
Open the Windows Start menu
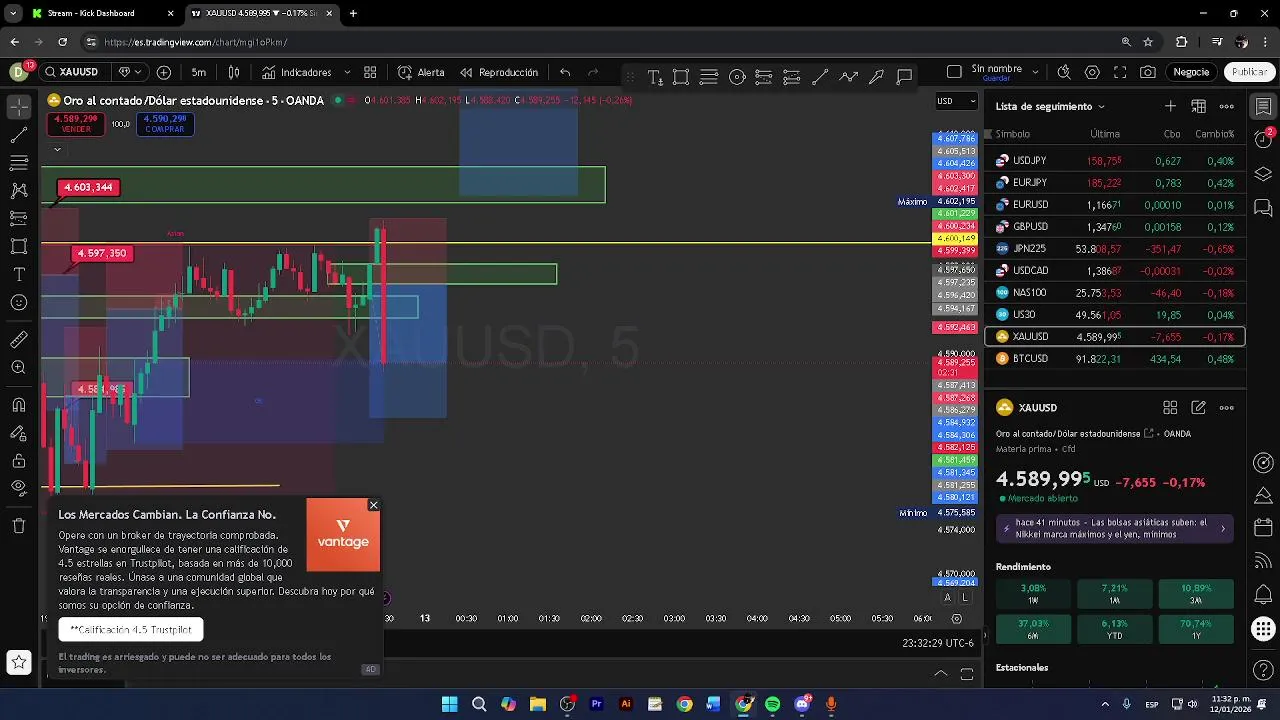[x=449, y=704]
